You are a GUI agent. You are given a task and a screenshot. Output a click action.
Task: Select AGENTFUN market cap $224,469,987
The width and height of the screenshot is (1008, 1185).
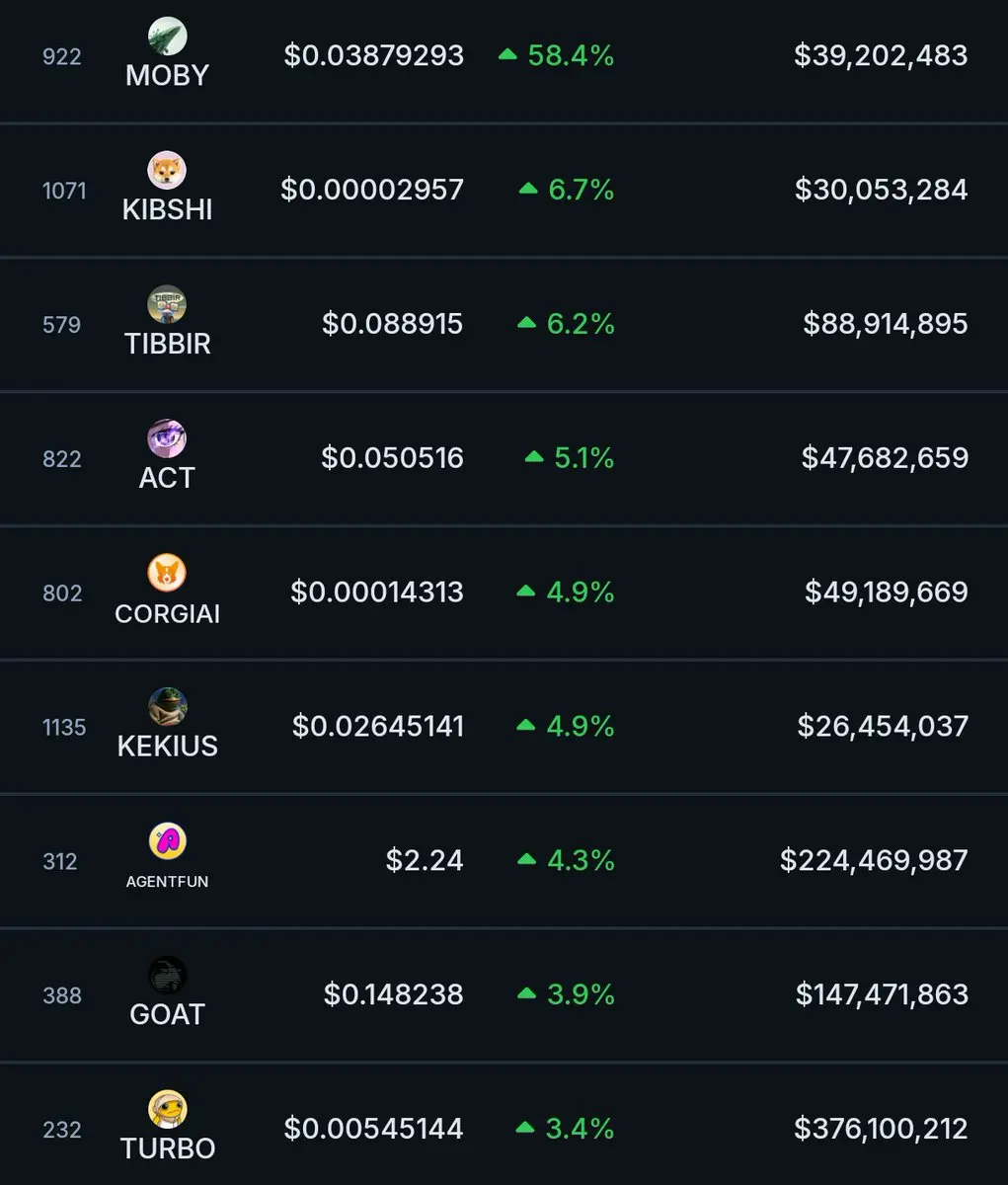coord(874,860)
